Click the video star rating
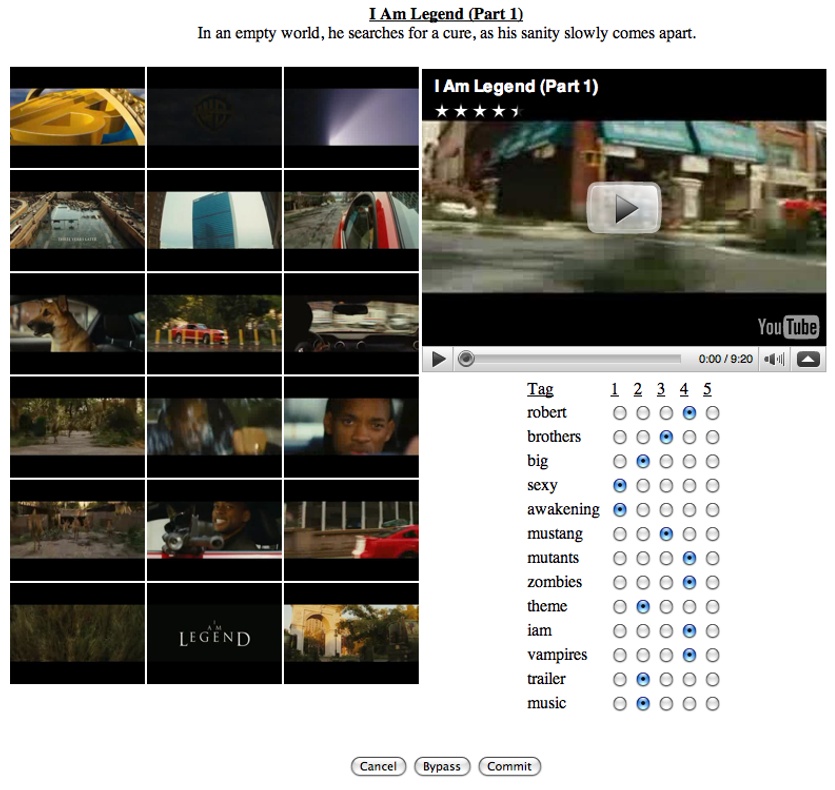835x790 pixels. [x=478, y=111]
